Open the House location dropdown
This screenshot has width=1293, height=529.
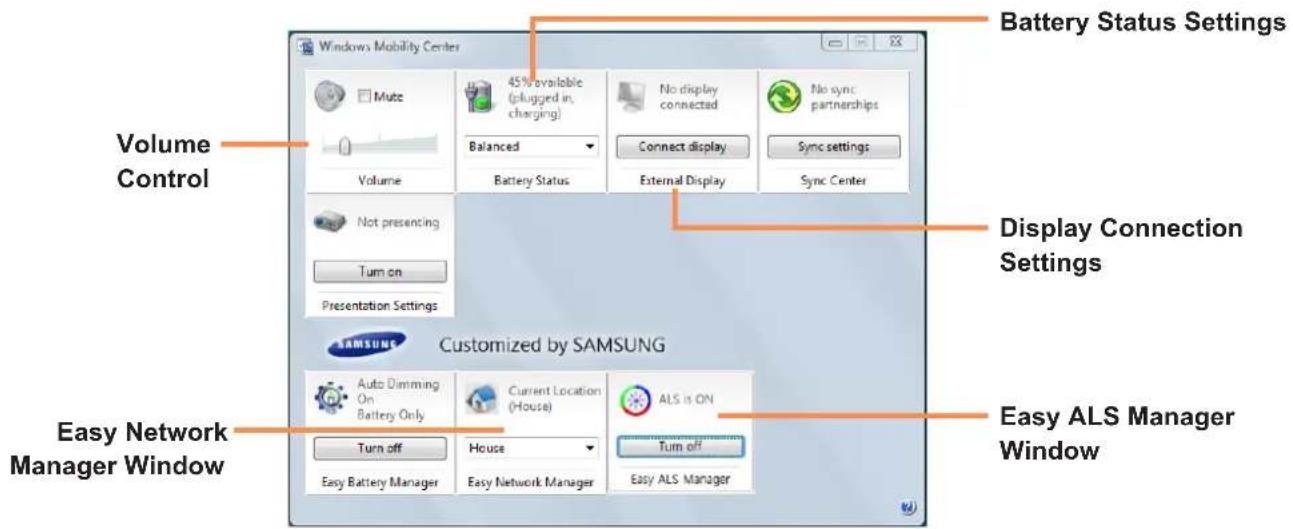click(532, 448)
